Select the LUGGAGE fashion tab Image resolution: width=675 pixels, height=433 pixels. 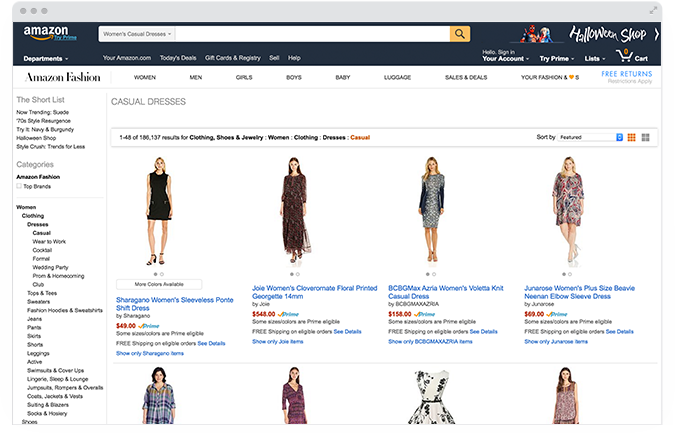(397, 77)
